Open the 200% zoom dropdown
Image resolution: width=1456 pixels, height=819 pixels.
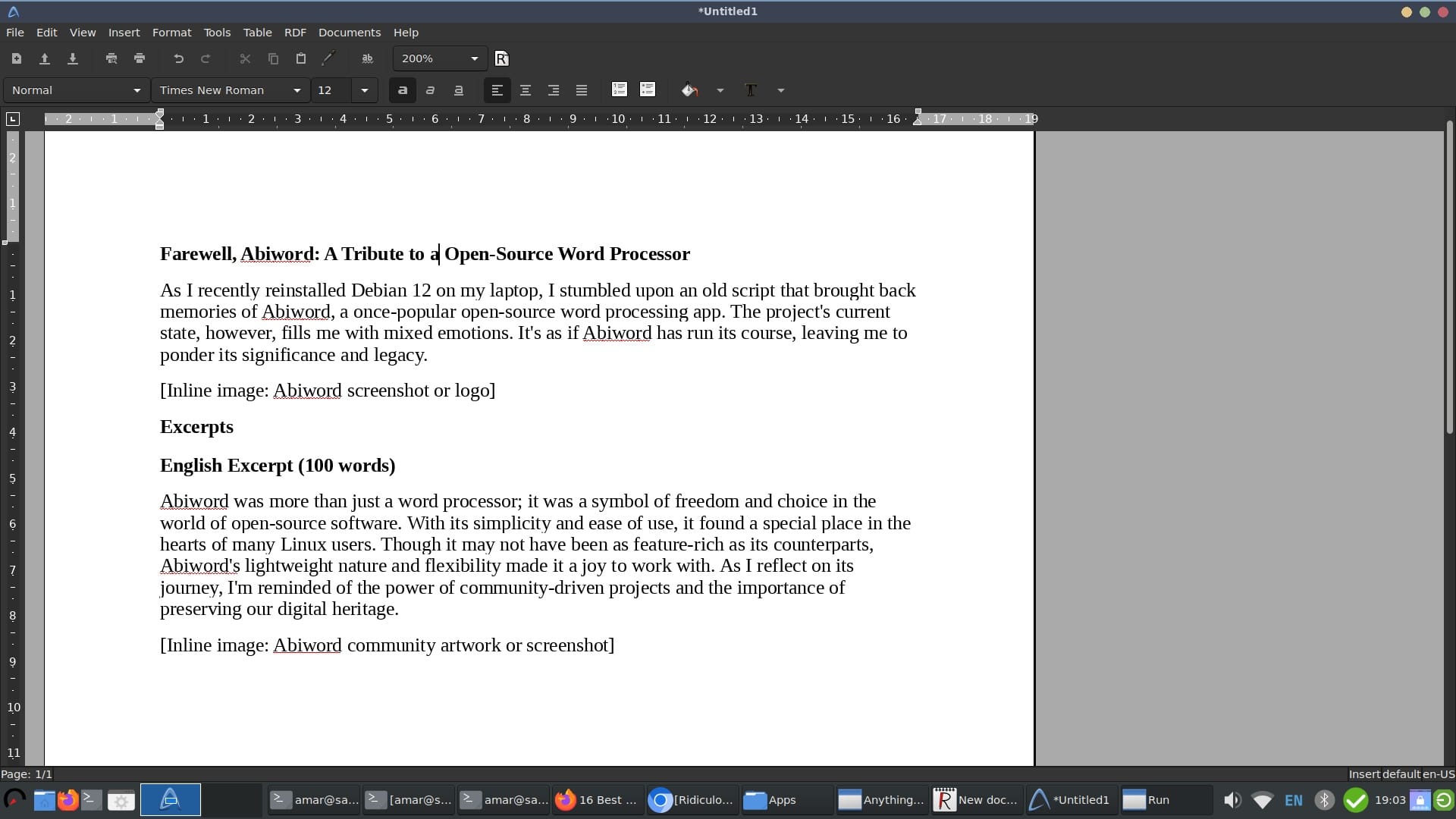pos(441,58)
